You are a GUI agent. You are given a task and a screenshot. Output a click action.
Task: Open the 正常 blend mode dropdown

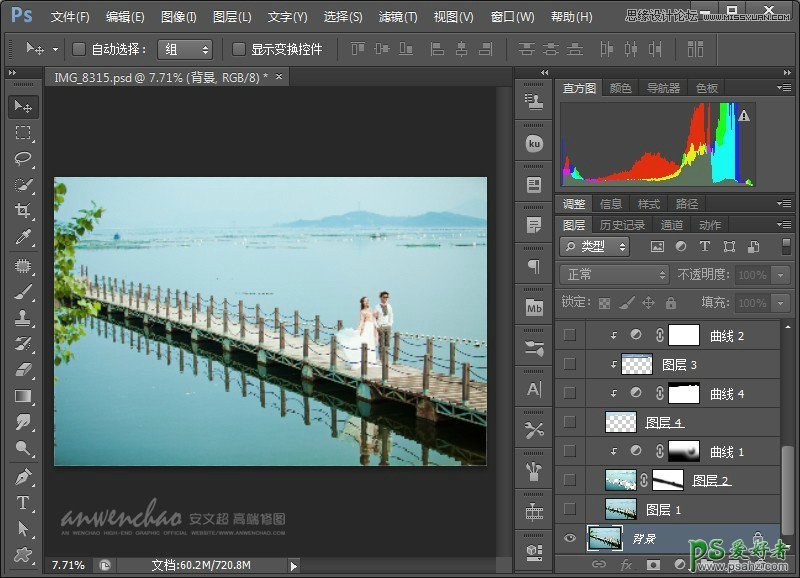(x=614, y=274)
